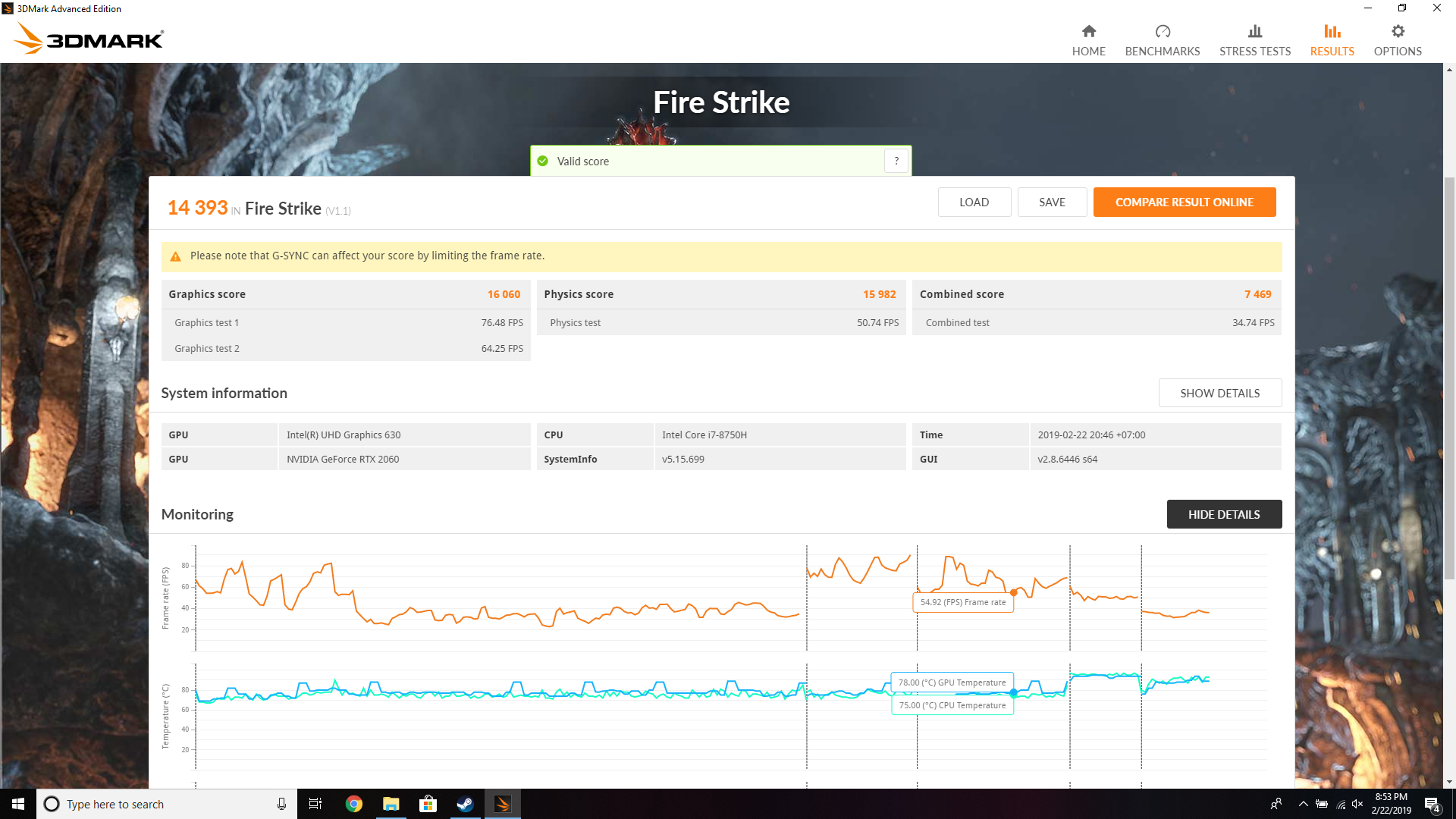Click the Physics score value 15 982

(879, 294)
